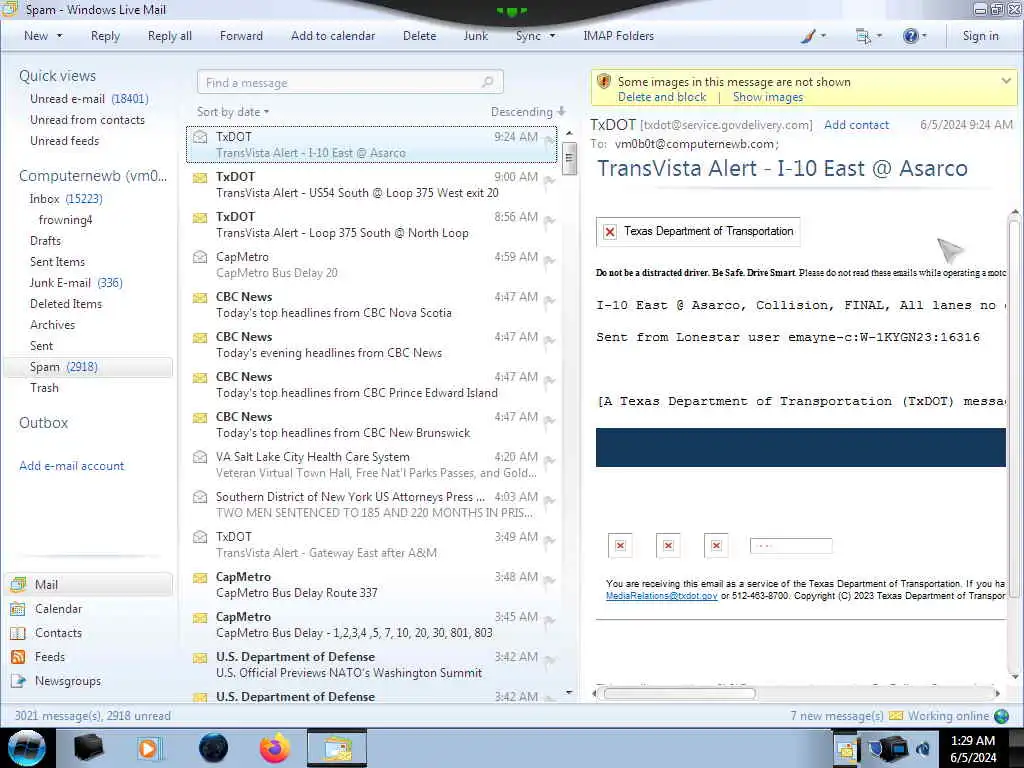The width and height of the screenshot is (1024, 768).
Task: Click the security shield icon in info bar
Action: click(x=604, y=82)
